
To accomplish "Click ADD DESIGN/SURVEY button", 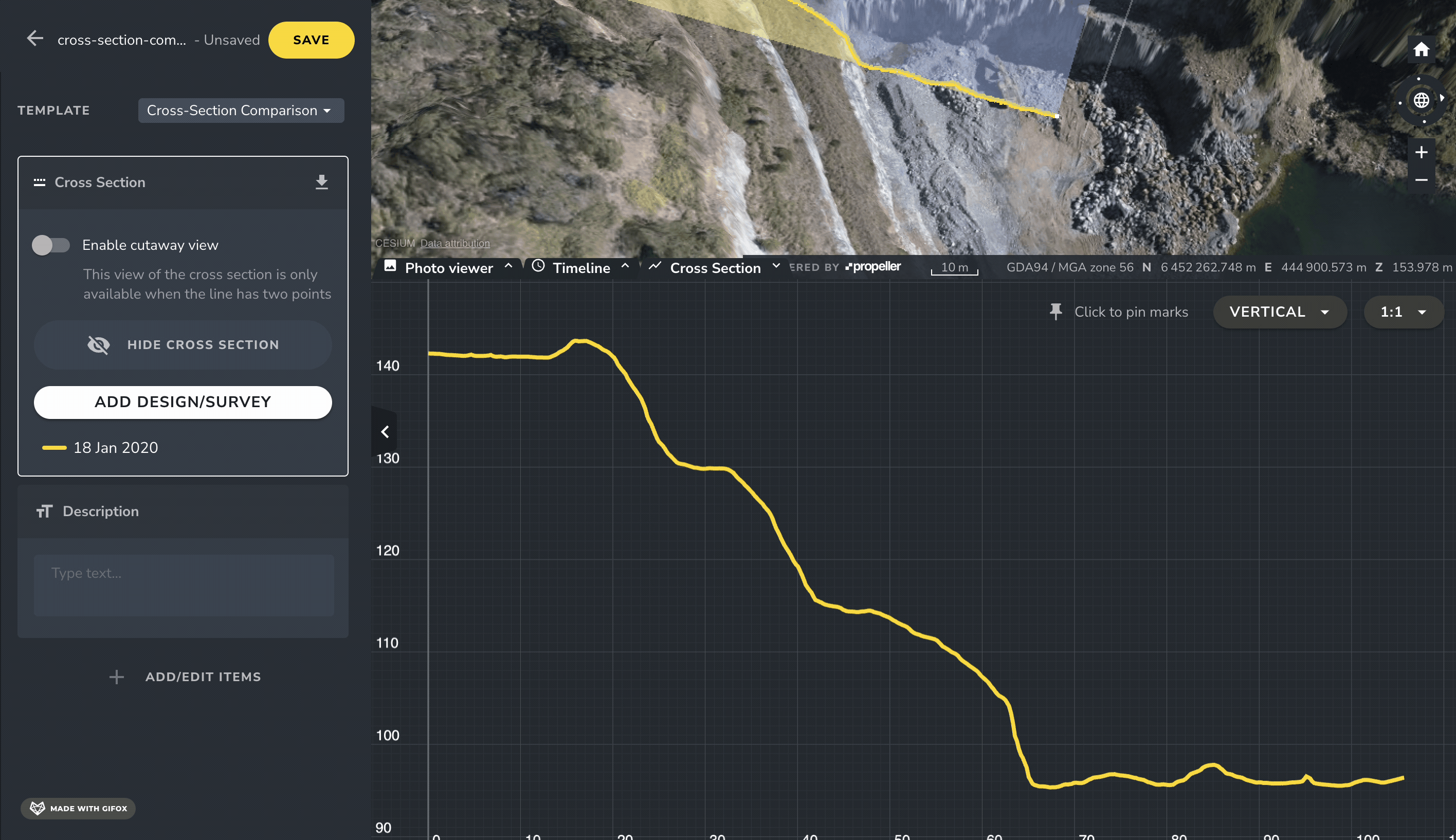I will coord(183,402).
